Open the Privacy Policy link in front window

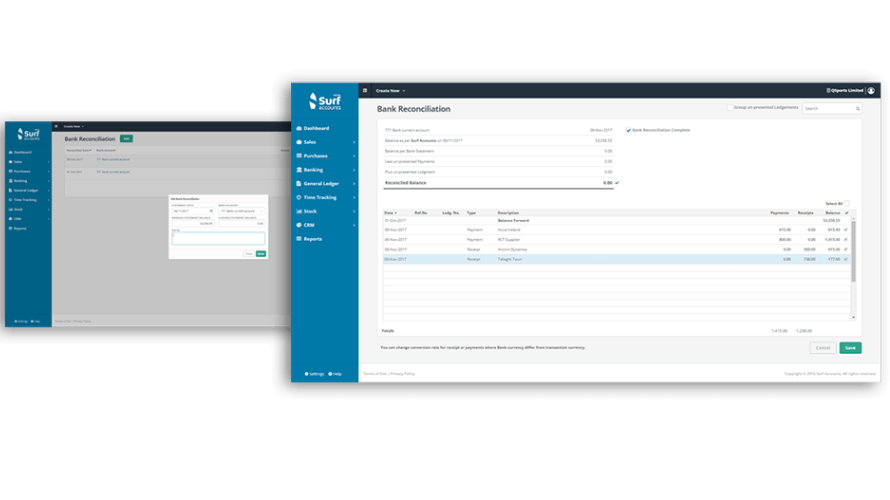[x=402, y=373]
